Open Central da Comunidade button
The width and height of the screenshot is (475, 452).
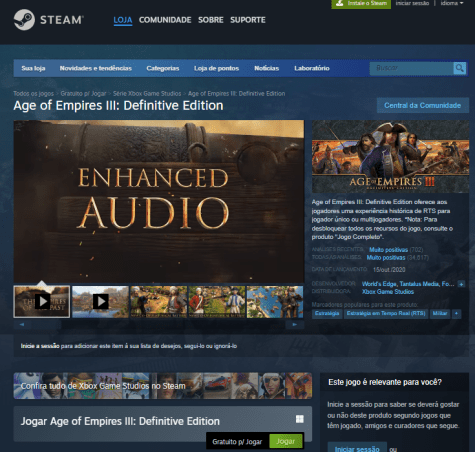point(423,105)
